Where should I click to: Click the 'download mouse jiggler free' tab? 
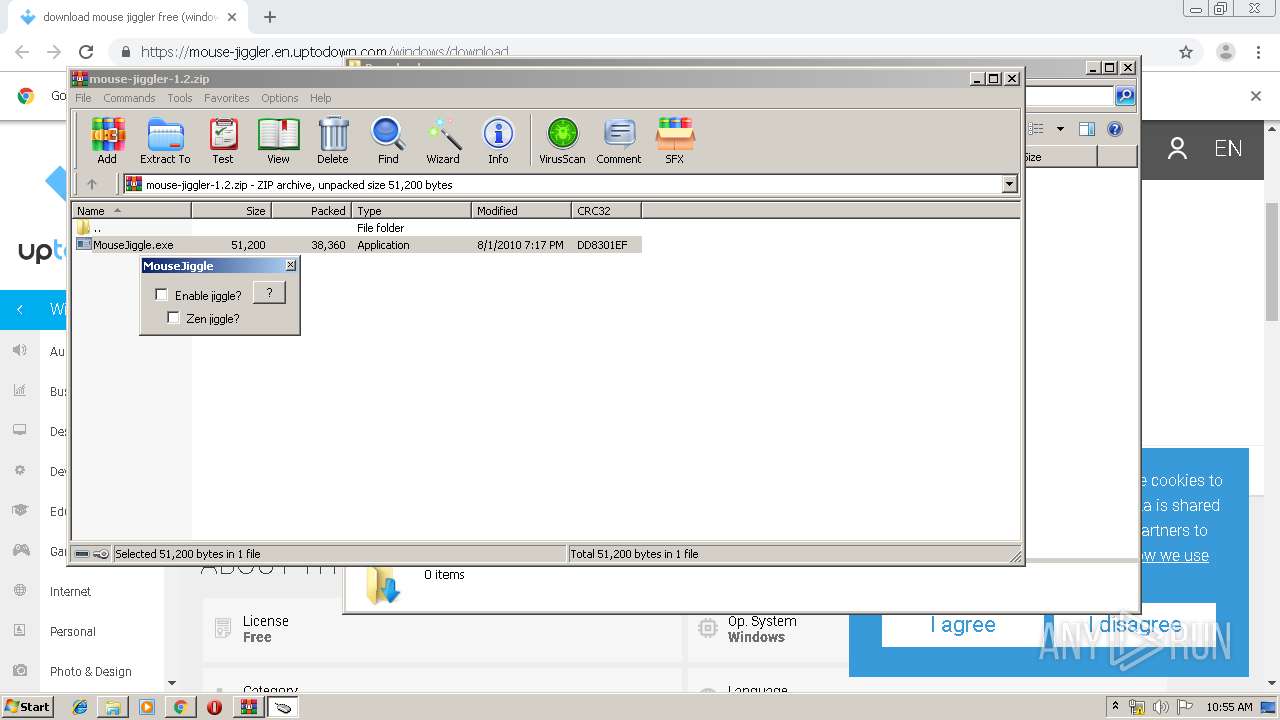[129, 17]
